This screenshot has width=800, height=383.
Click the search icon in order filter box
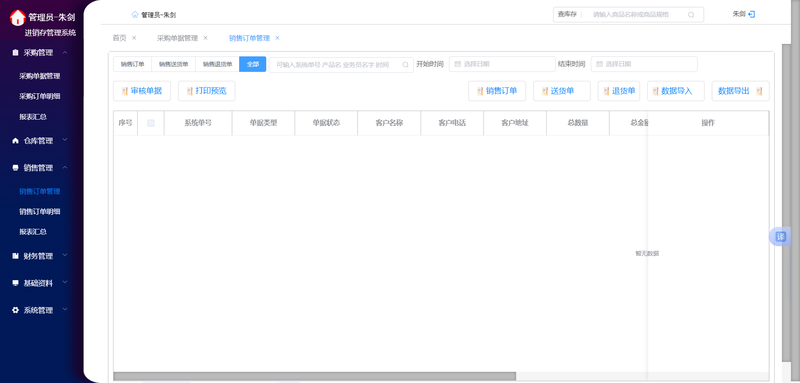coord(405,65)
